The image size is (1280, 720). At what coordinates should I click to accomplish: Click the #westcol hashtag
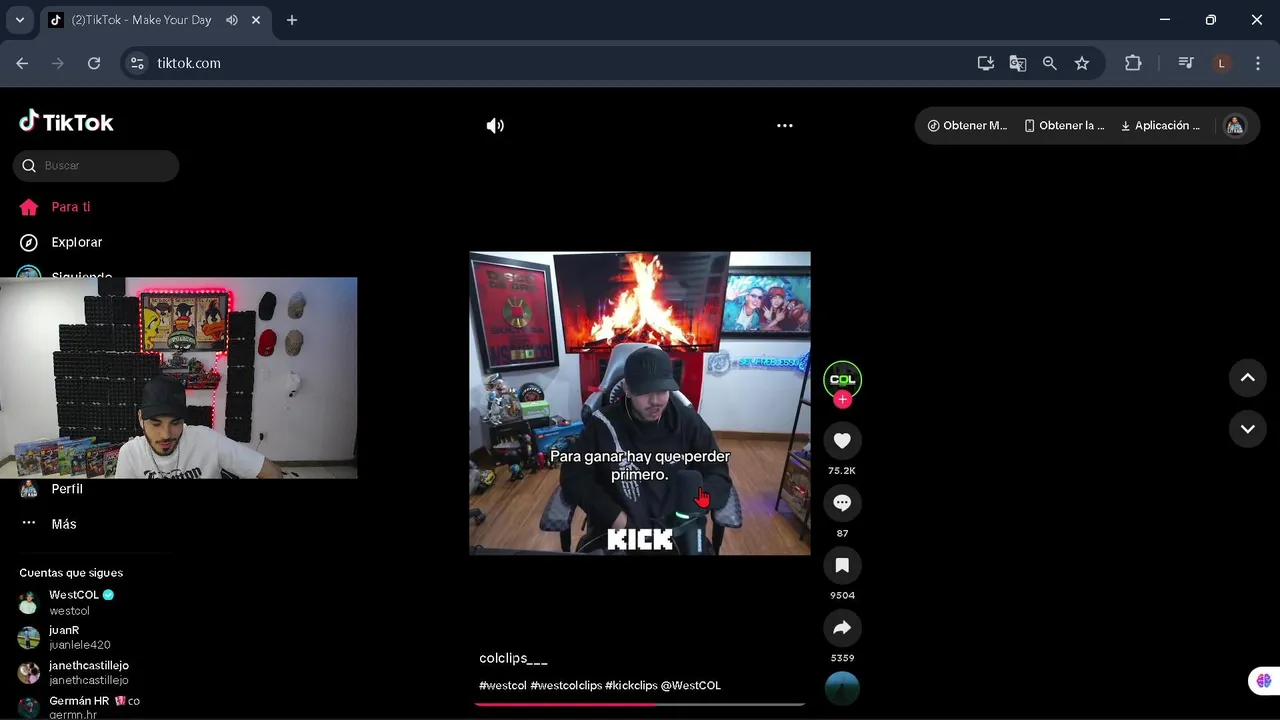coord(503,686)
